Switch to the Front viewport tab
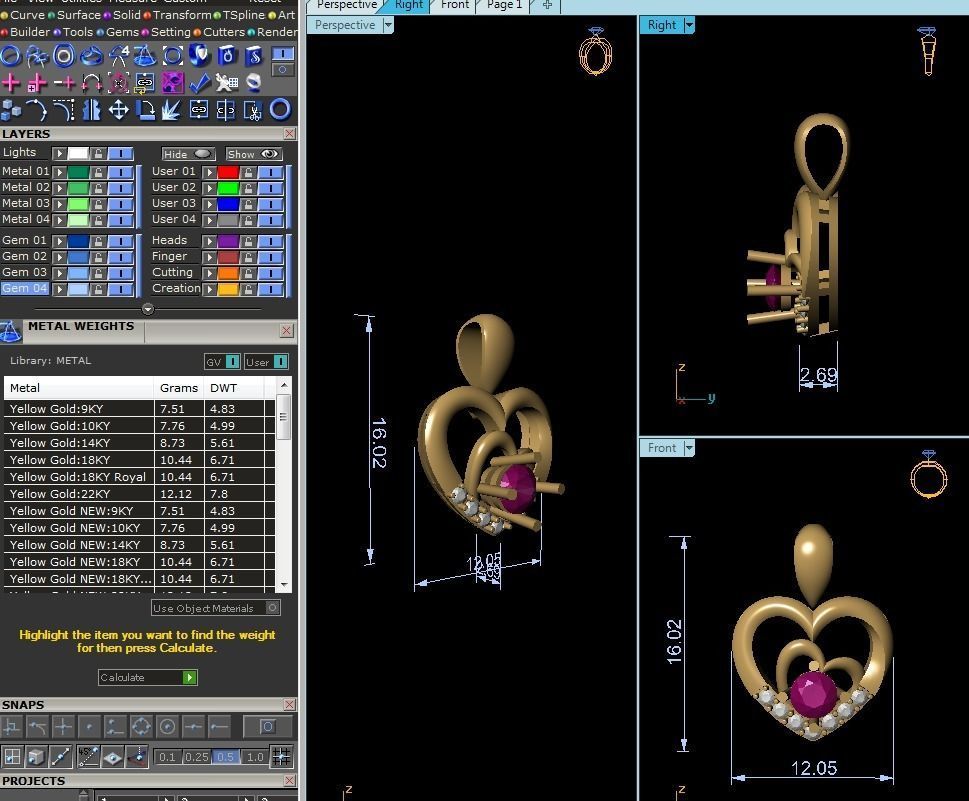 coord(455,5)
